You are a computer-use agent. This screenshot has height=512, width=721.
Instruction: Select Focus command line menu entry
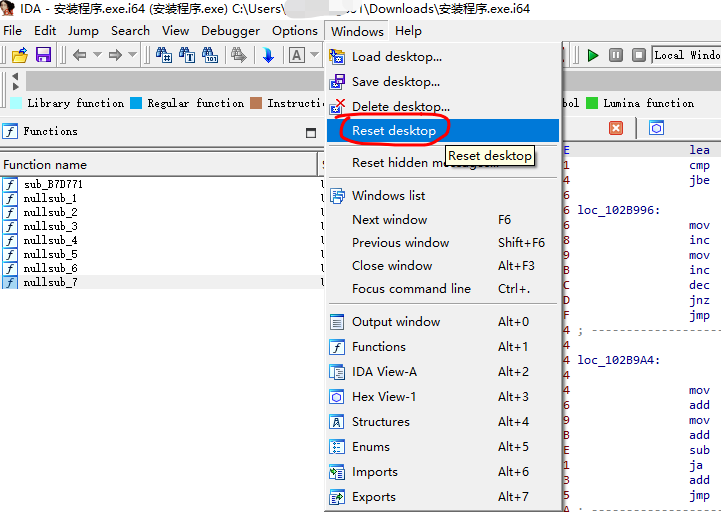(x=443, y=288)
